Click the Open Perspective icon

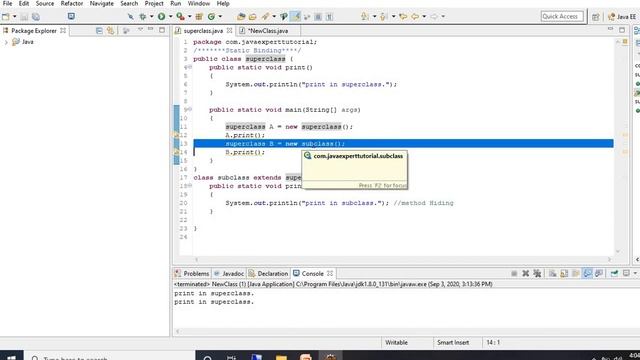pyautogui.click(x=596, y=17)
